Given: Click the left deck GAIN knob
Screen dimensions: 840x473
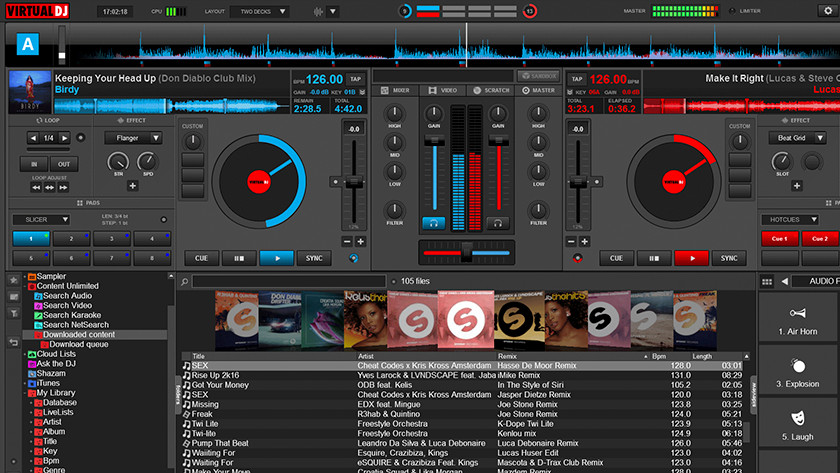Looking at the screenshot, I should click(433, 114).
